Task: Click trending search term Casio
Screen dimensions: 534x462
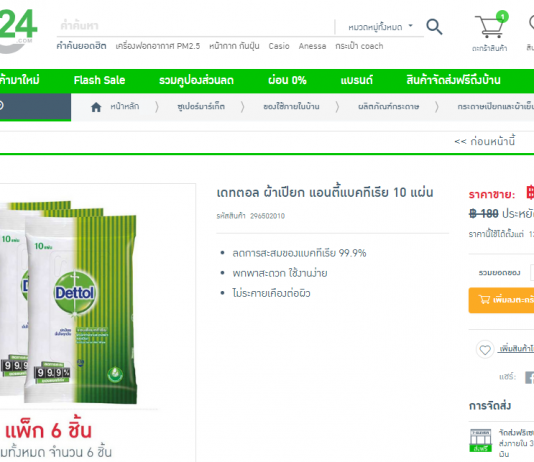Action: [279, 46]
